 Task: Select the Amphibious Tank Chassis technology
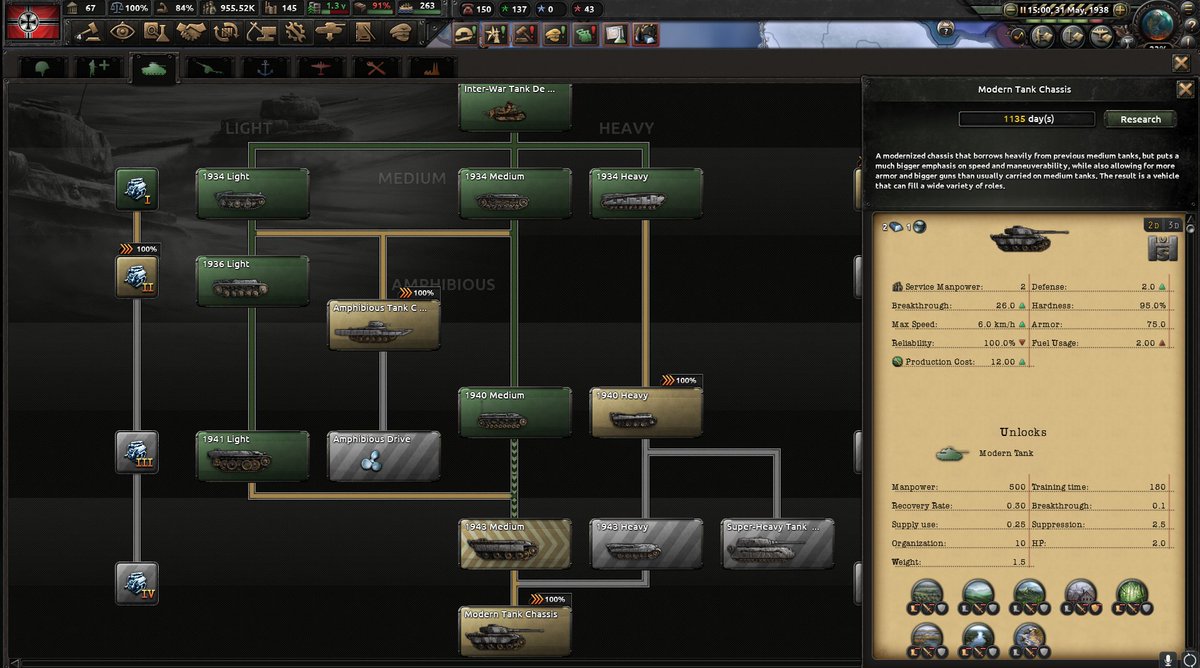pyautogui.click(x=384, y=325)
